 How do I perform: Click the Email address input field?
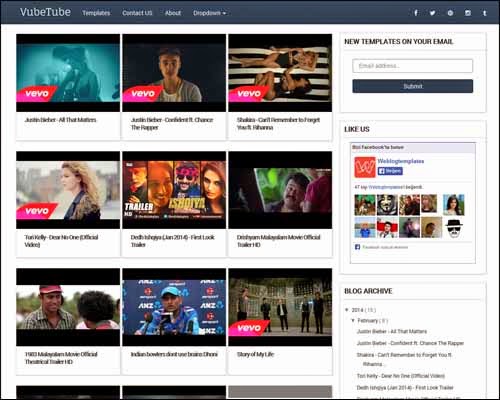[412, 66]
